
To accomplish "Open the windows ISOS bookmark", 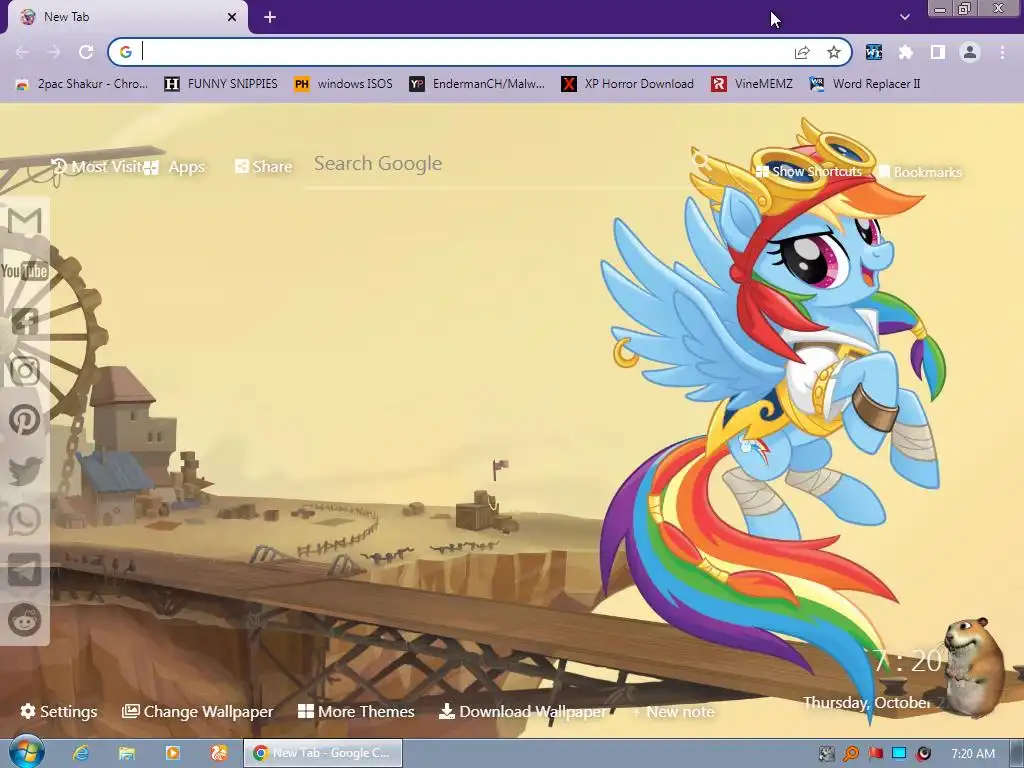I will pyautogui.click(x=344, y=84).
